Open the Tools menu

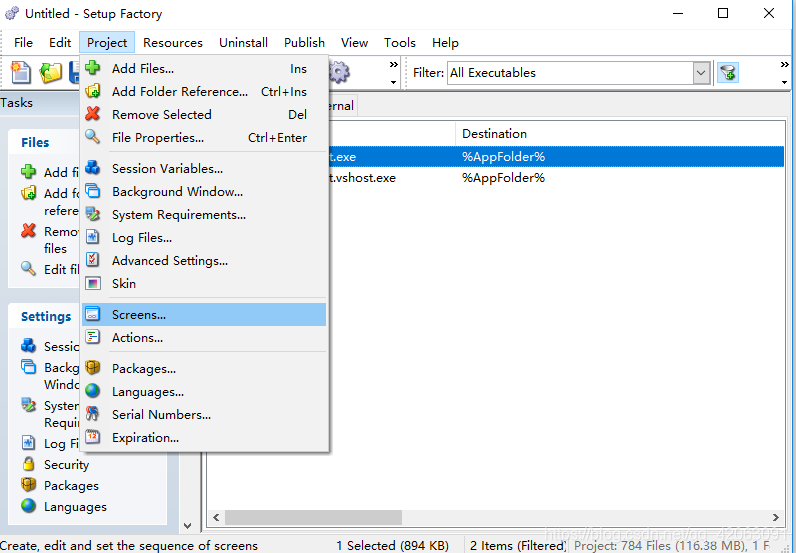click(400, 43)
